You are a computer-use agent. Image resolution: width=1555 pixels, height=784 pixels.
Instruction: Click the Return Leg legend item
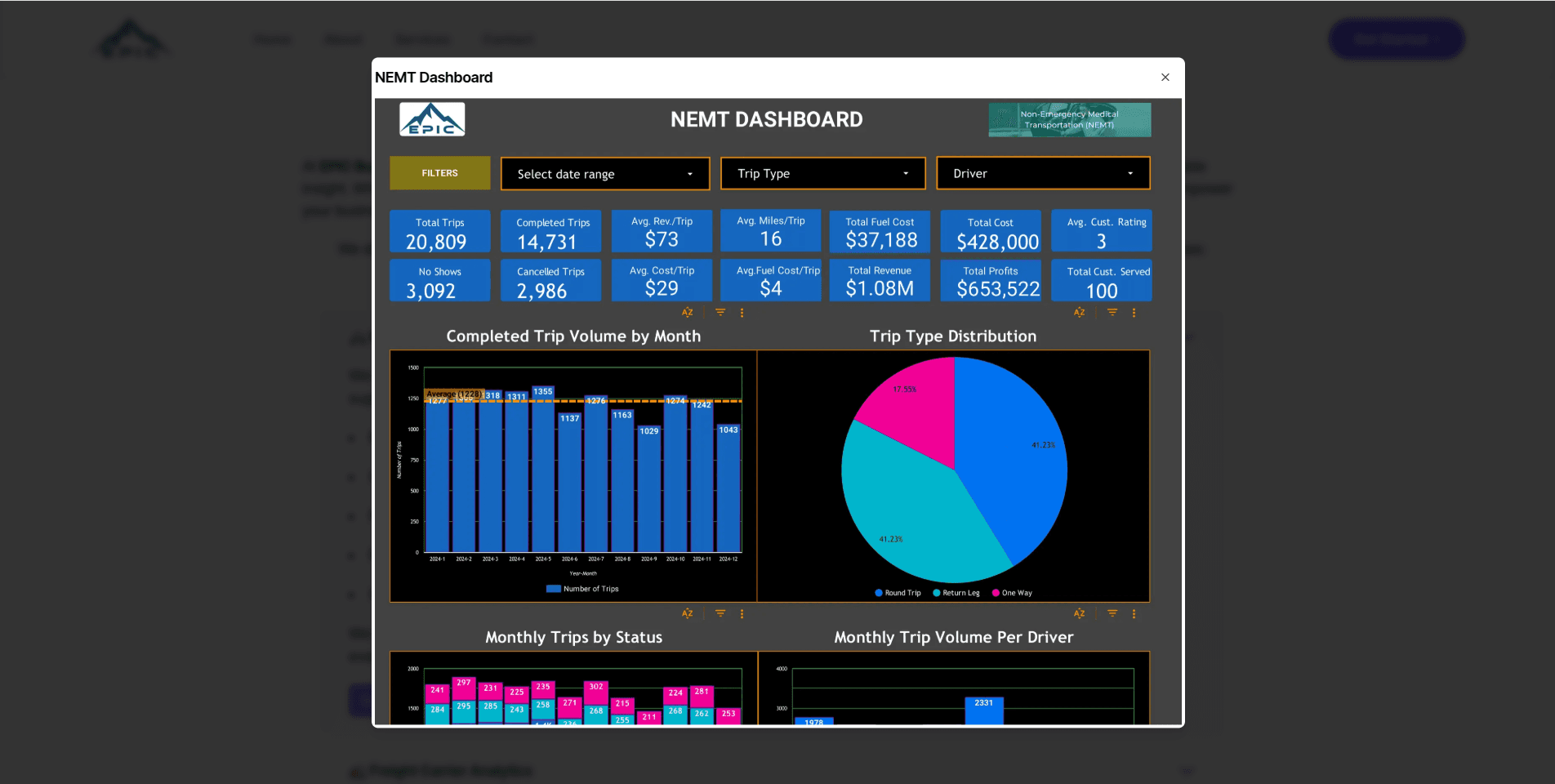point(956,593)
